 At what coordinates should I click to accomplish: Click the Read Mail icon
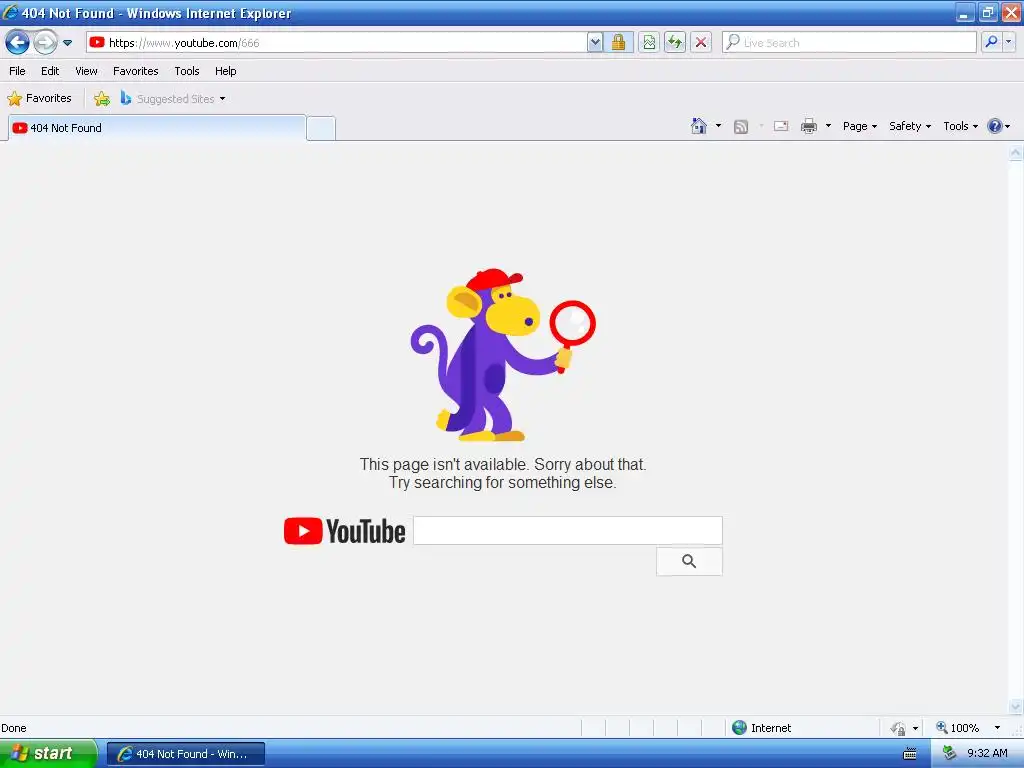(781, 126)
